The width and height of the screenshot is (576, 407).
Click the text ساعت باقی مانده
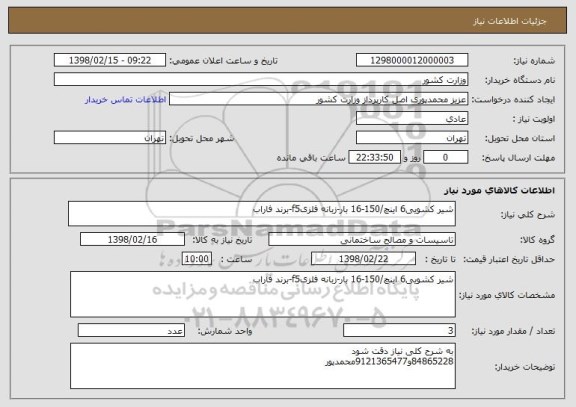311,158
